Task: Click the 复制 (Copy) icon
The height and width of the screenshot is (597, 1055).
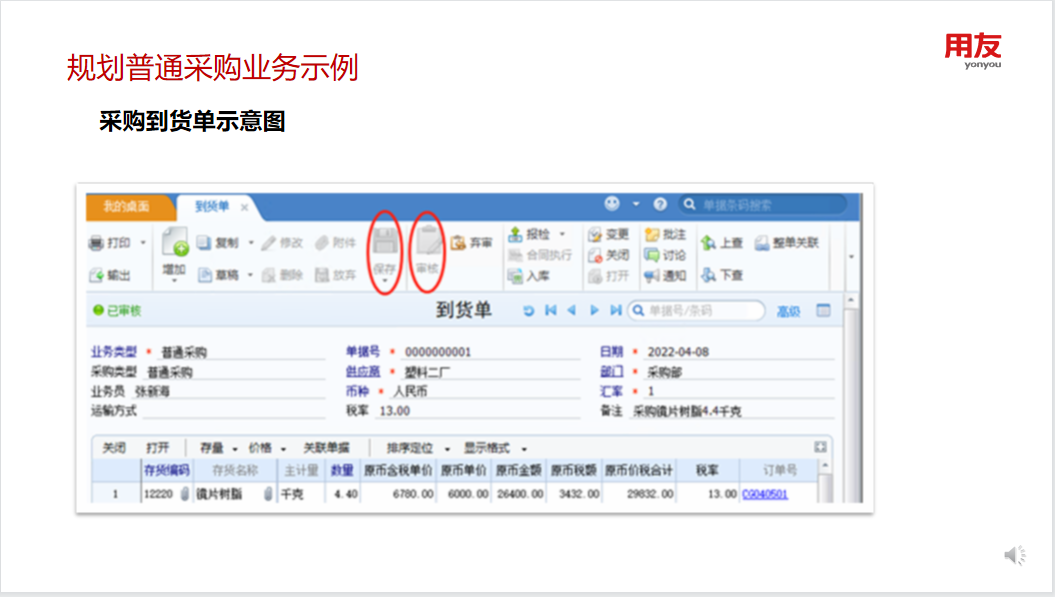Action: [x=204, y=242]
